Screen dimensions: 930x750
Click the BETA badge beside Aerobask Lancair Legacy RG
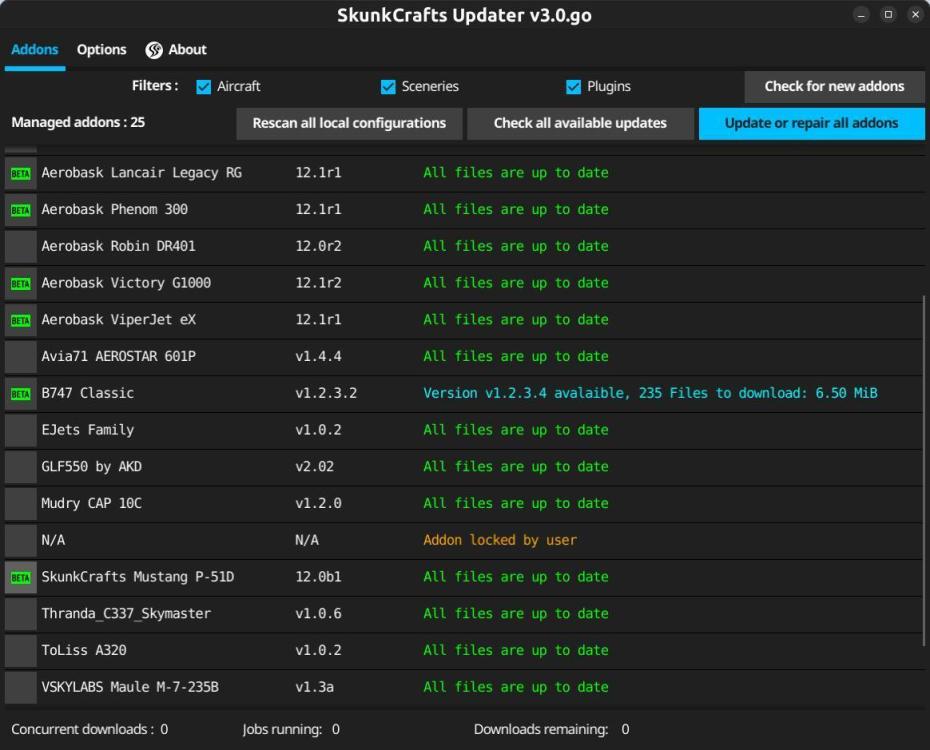(x=20, y=172)
